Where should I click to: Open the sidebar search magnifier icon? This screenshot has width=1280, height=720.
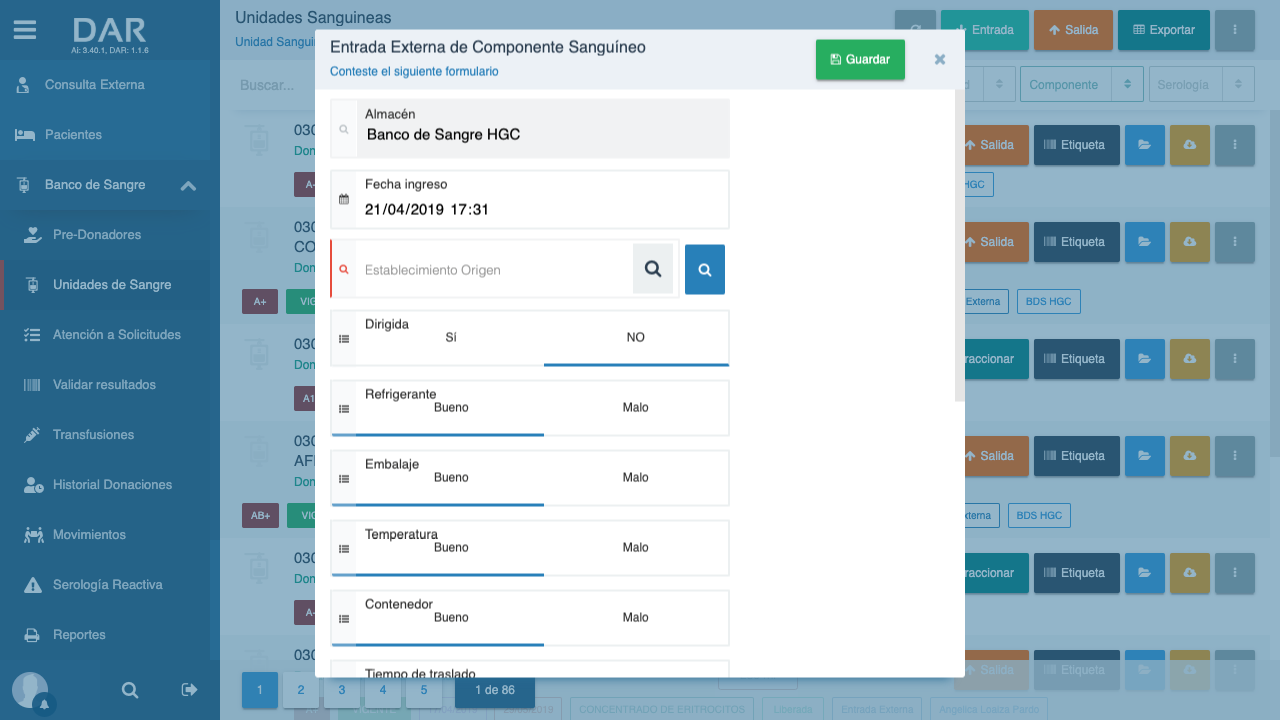130,690
